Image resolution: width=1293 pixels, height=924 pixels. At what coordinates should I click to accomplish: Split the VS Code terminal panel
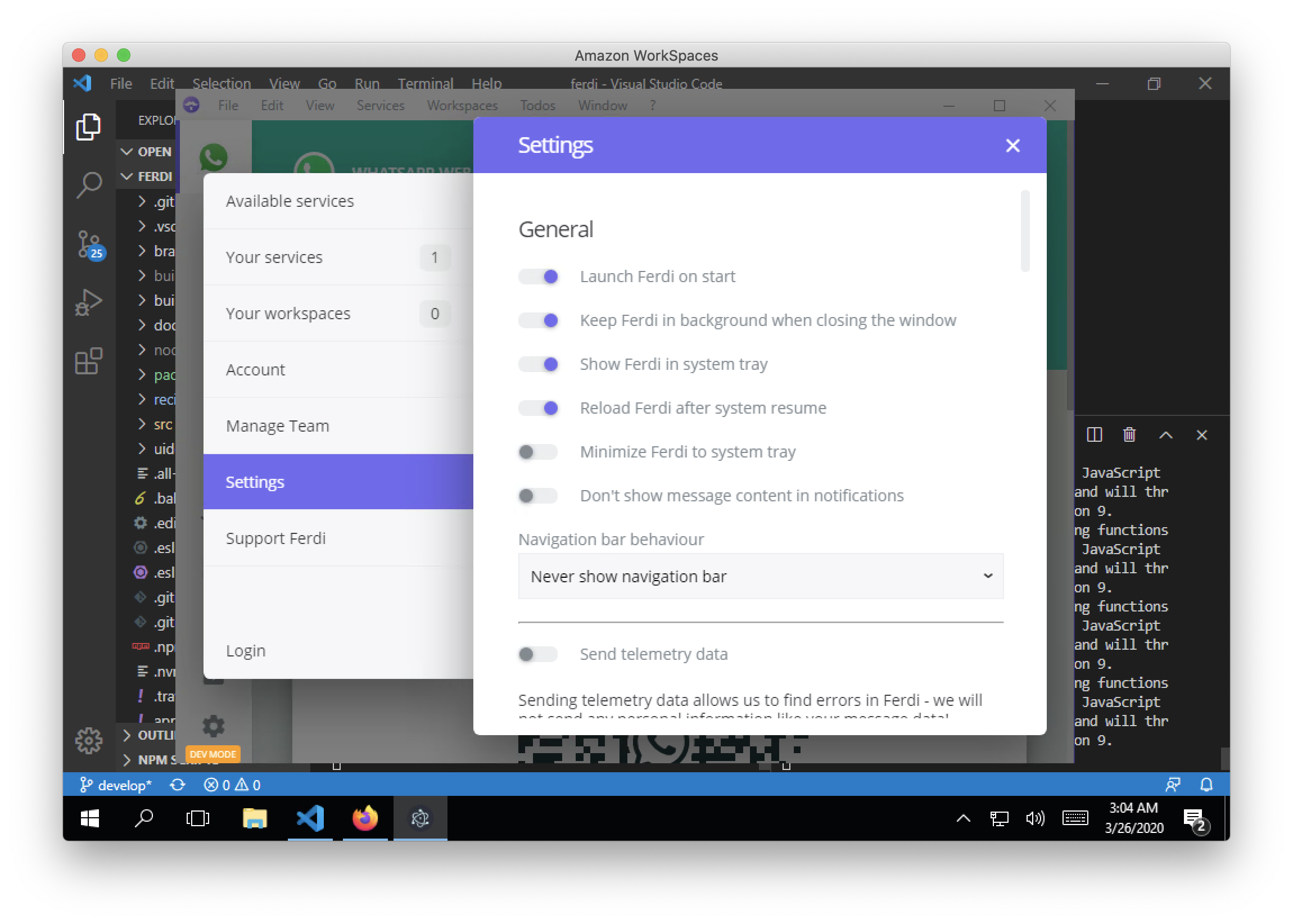[1094, 434]
